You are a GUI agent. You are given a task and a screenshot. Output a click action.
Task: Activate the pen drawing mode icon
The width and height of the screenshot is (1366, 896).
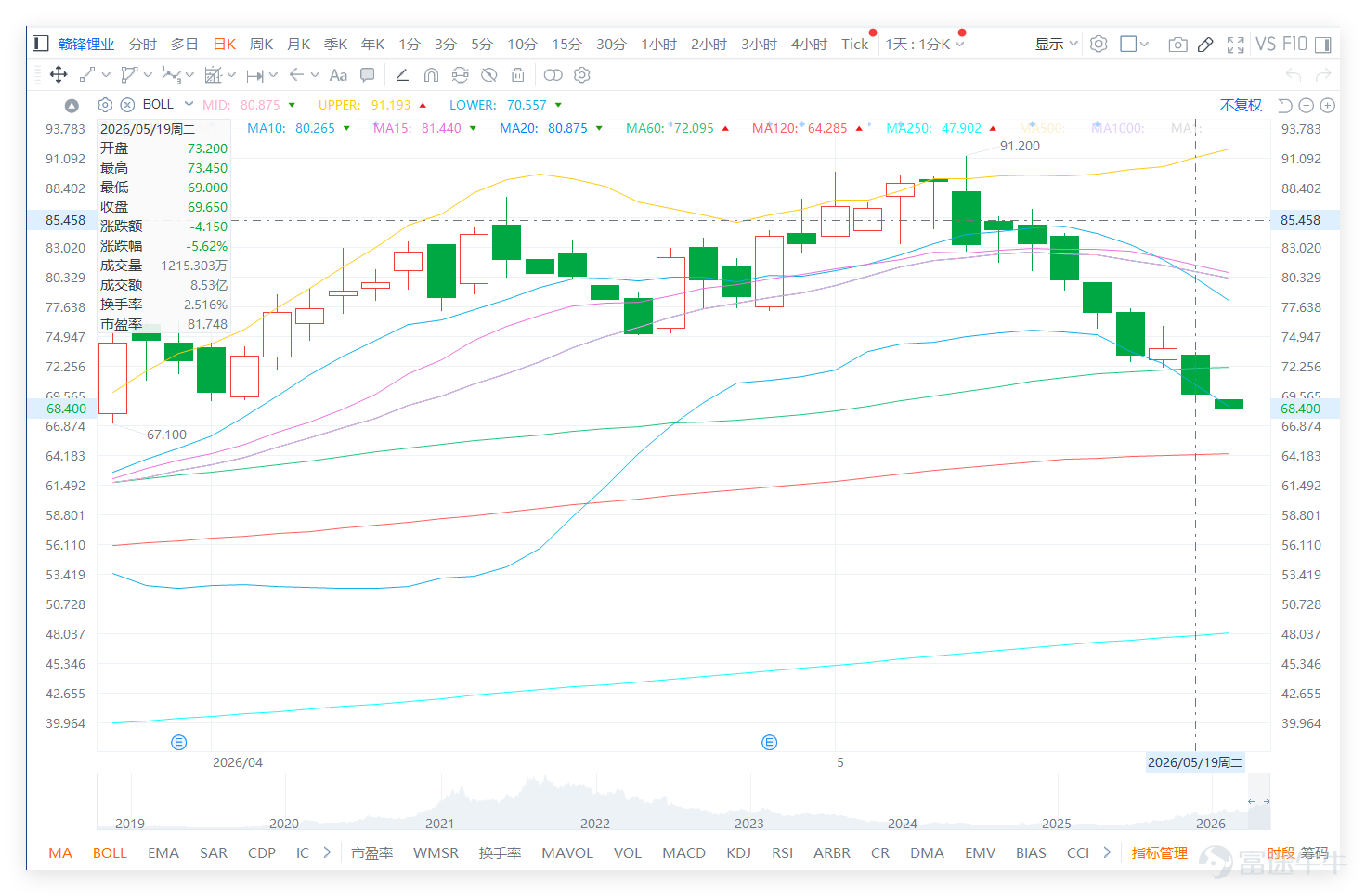[1205, 44]
